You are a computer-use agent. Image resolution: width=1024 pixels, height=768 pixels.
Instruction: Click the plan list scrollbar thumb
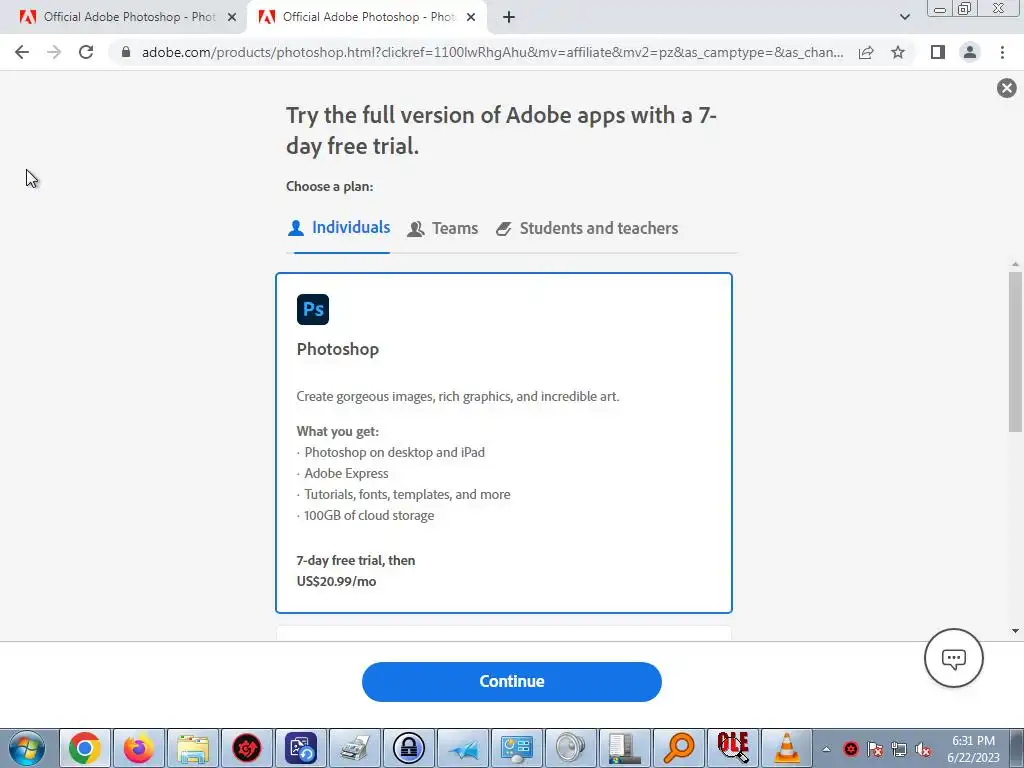pyautogui.click(x=1015, y=351)
